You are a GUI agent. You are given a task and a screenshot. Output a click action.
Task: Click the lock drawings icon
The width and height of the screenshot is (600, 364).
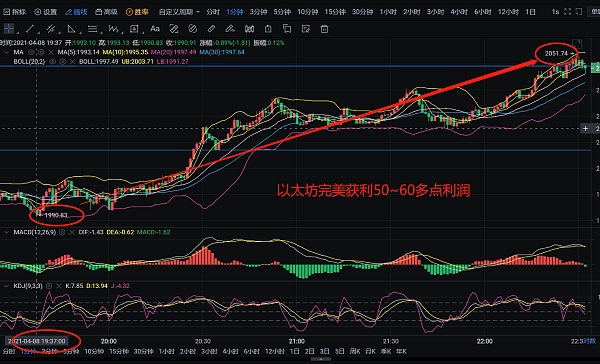point(268,29)
